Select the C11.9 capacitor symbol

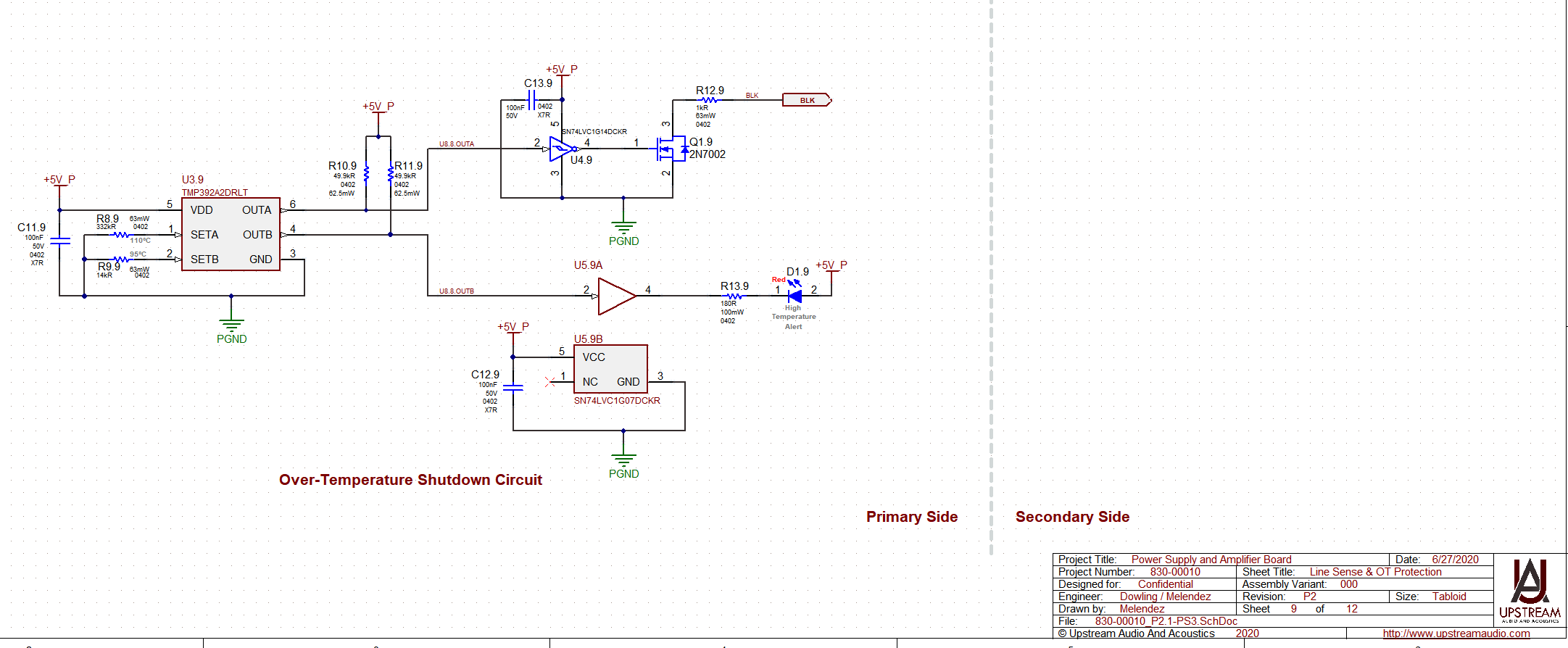[x=60, y=241]
